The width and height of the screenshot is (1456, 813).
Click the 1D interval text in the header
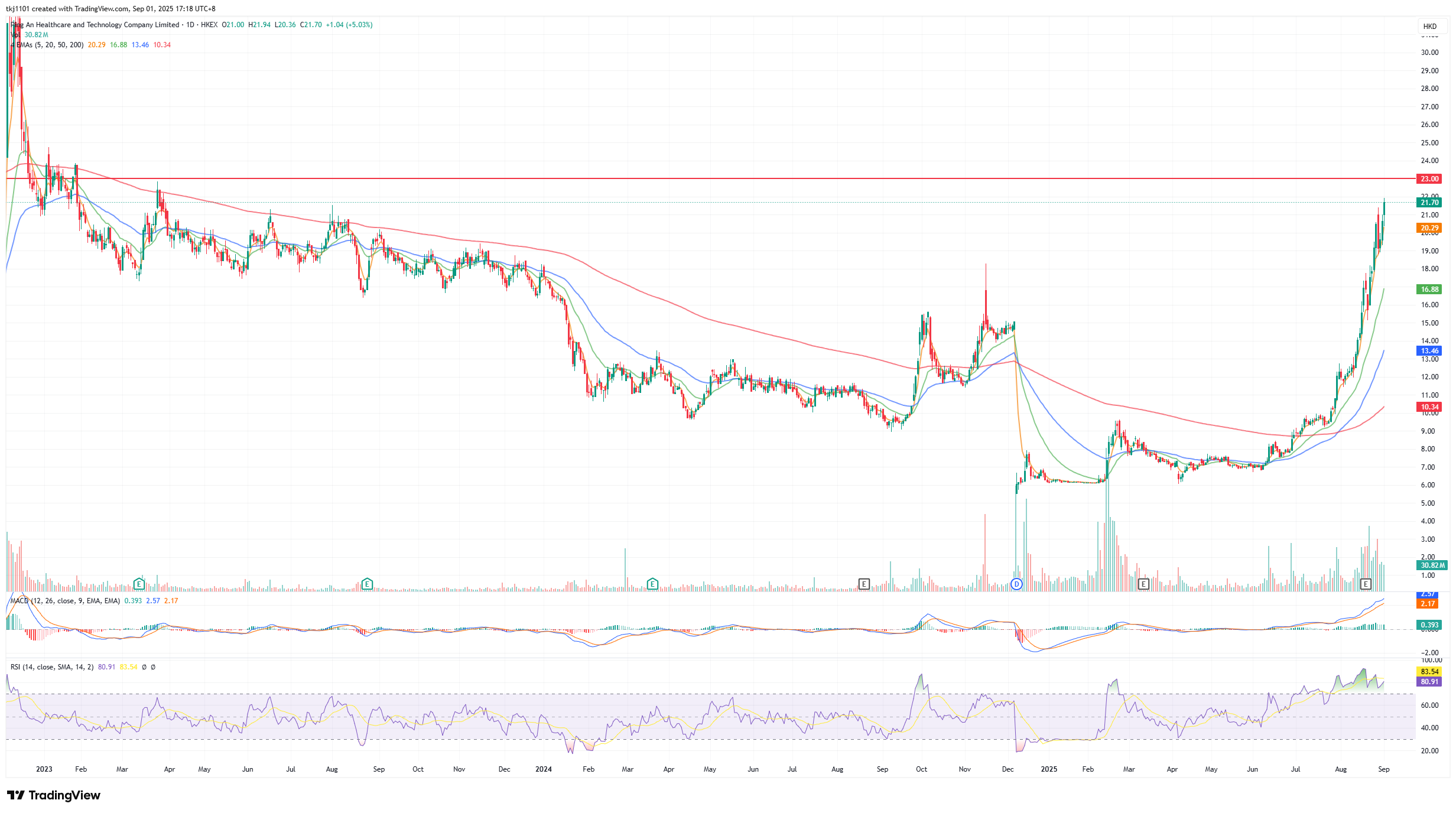tap(190, 25)
